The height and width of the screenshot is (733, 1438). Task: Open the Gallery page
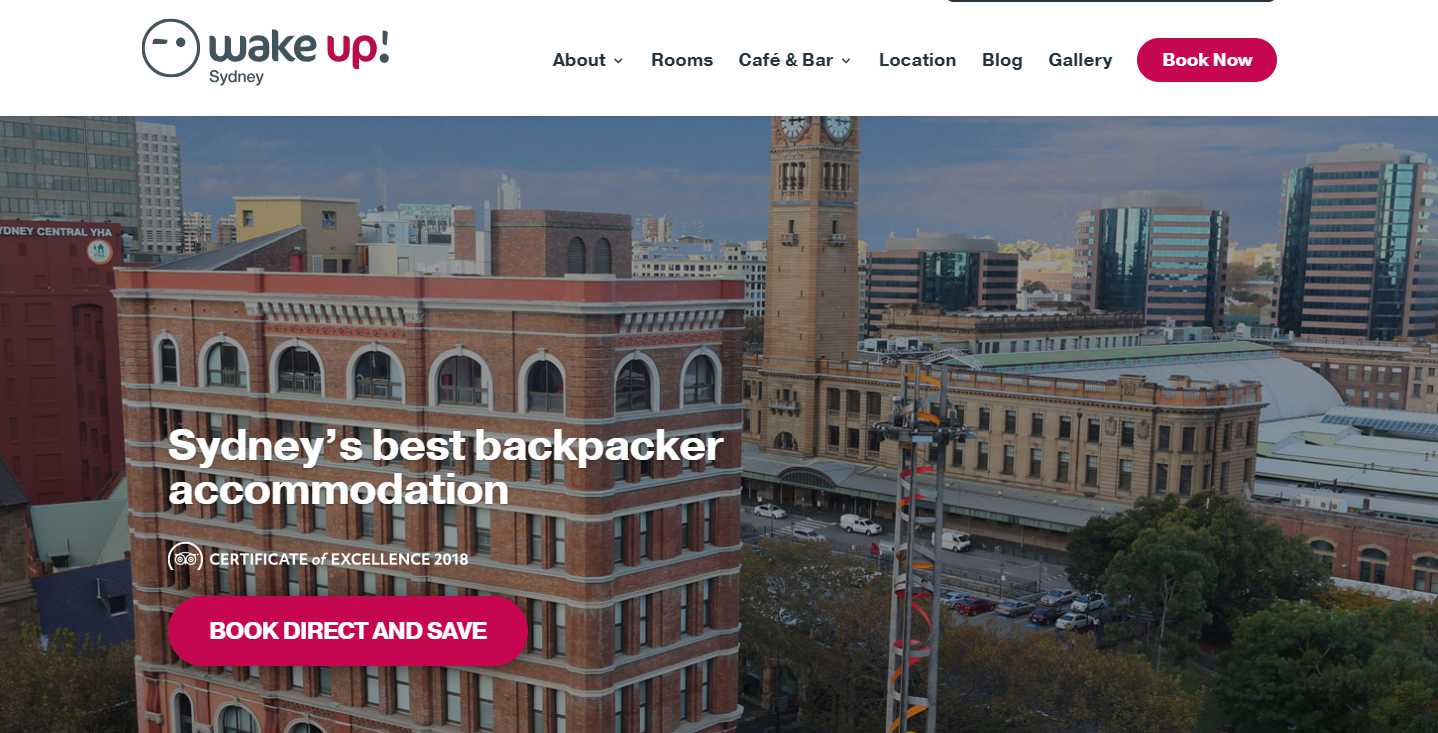[x=1080, y=60]
